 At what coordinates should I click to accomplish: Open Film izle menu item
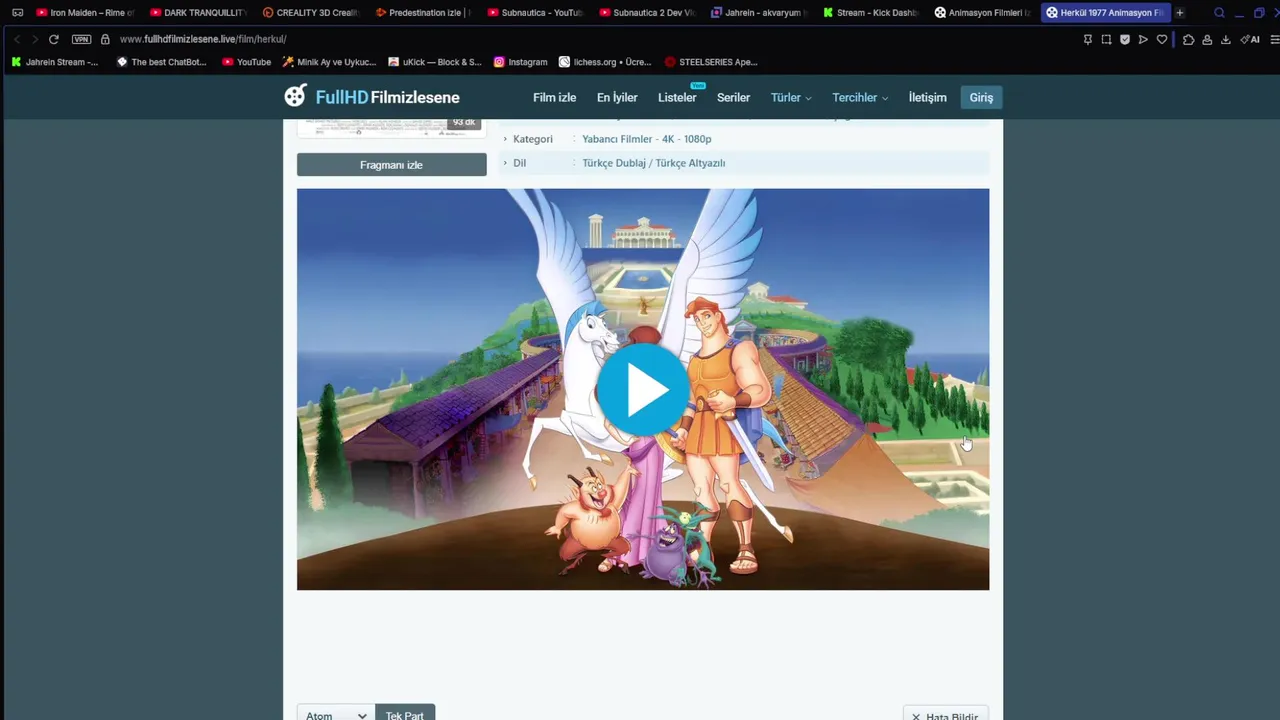pos(554,97)
